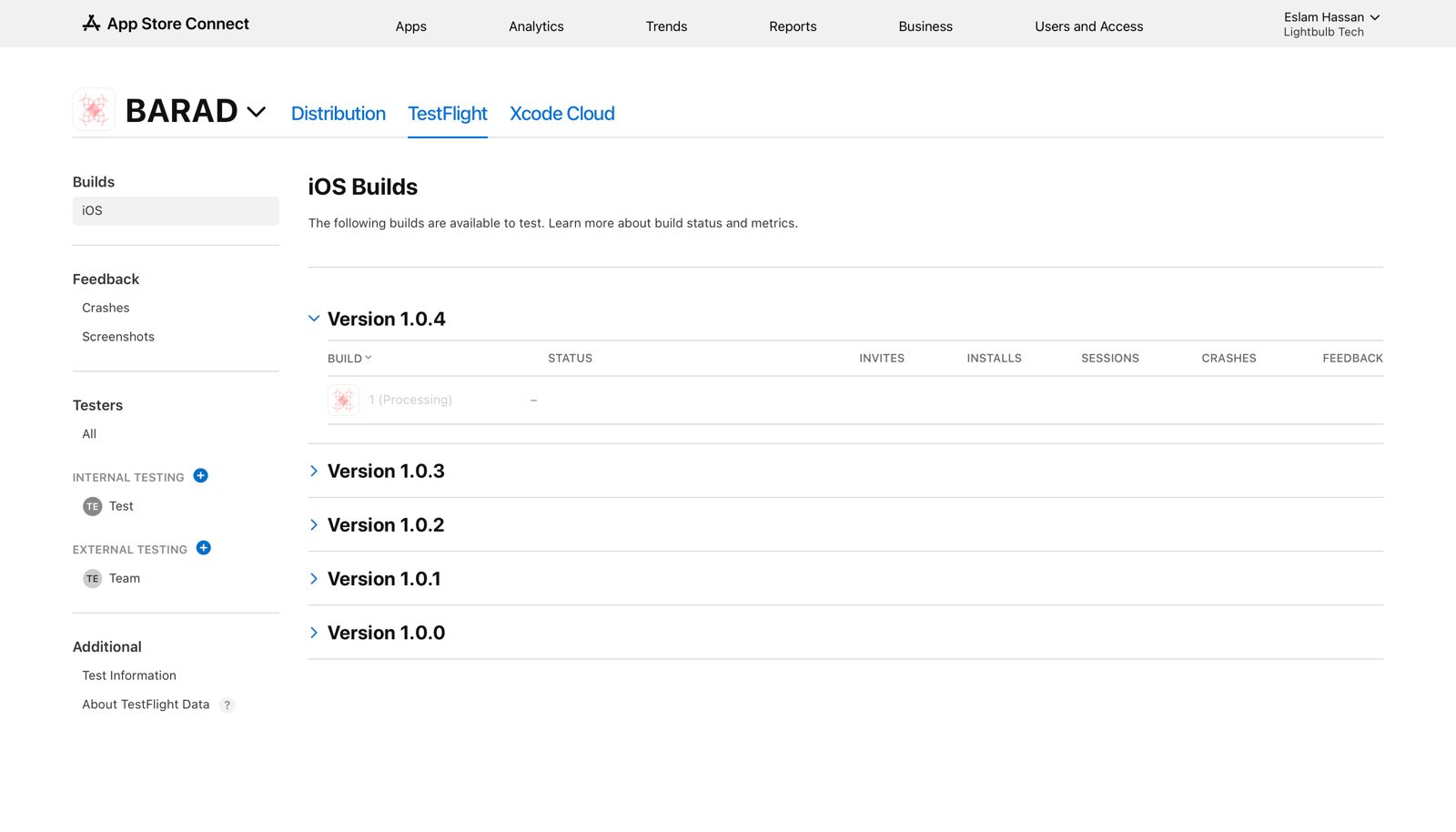The height and width of the screenshot is (832, 1456).
Task: Click the INSTALLS column header
Action: pos(994,359)
